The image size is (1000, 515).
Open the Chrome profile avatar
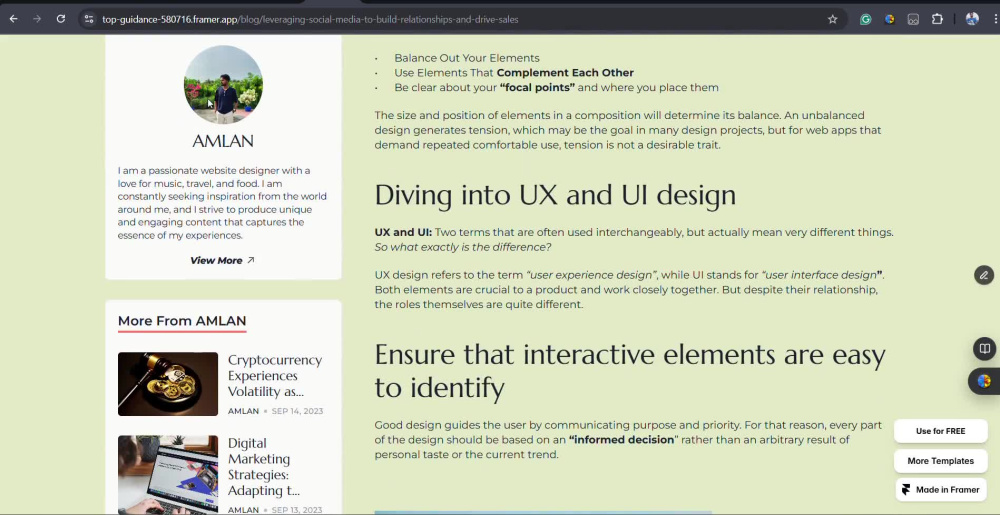(972, 19)
